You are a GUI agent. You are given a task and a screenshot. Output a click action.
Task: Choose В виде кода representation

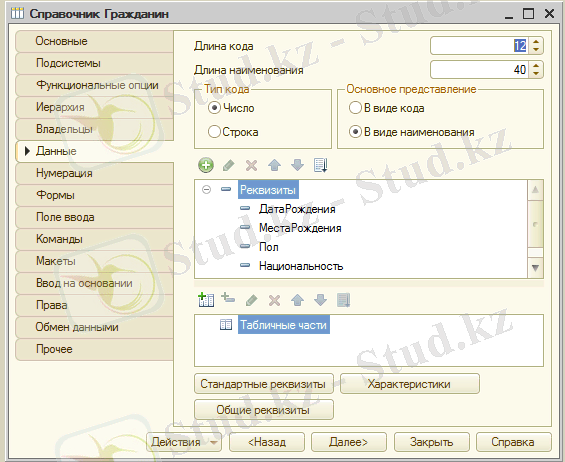tap(355, 108)
